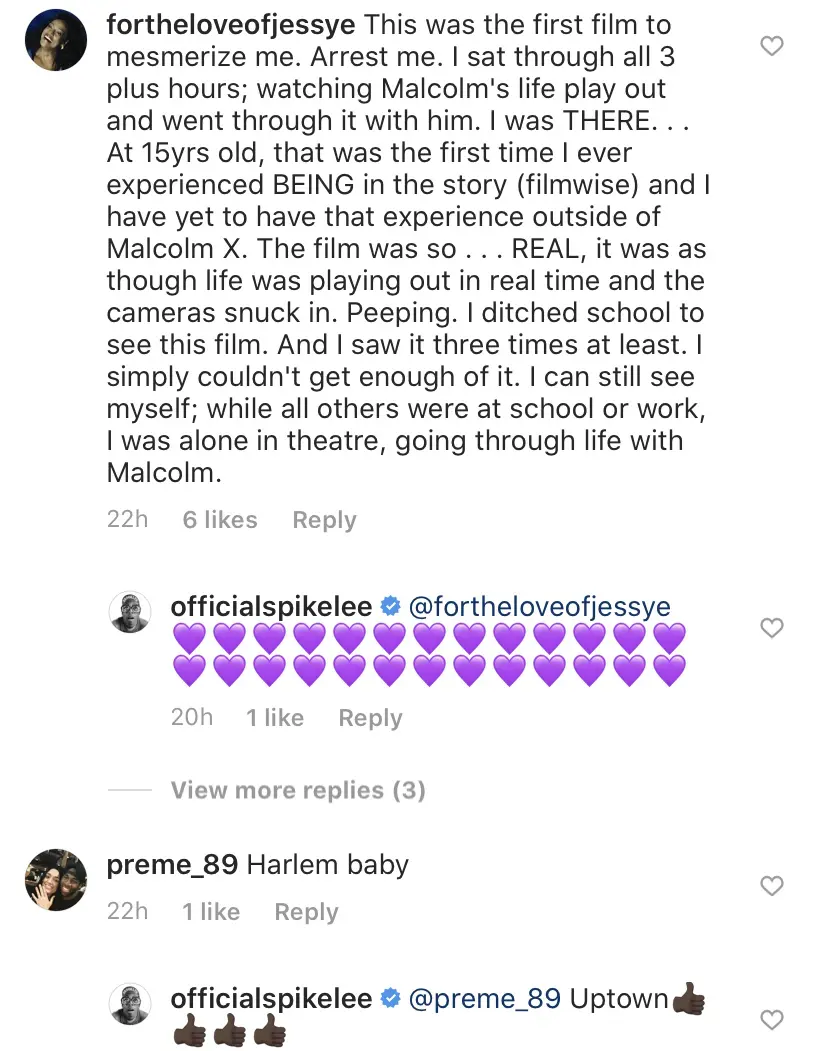Image resolution: width=825 pixels, height=1051 pixels.
Task: Tap officialspikelee's avatar on the Uptown reply
Action: pos(130,1004)
